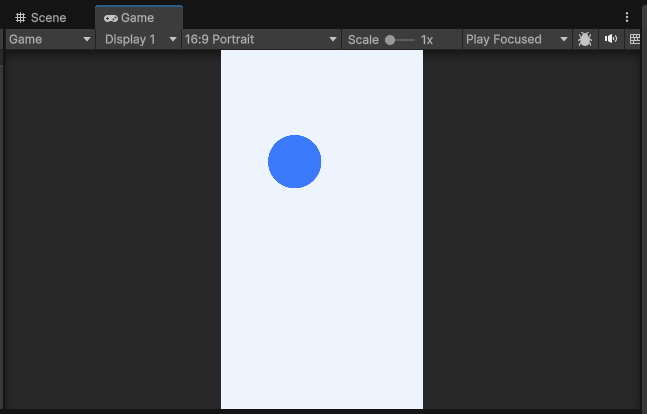Switch to the Scene tab
647x414 pixels.
[41, 18]
